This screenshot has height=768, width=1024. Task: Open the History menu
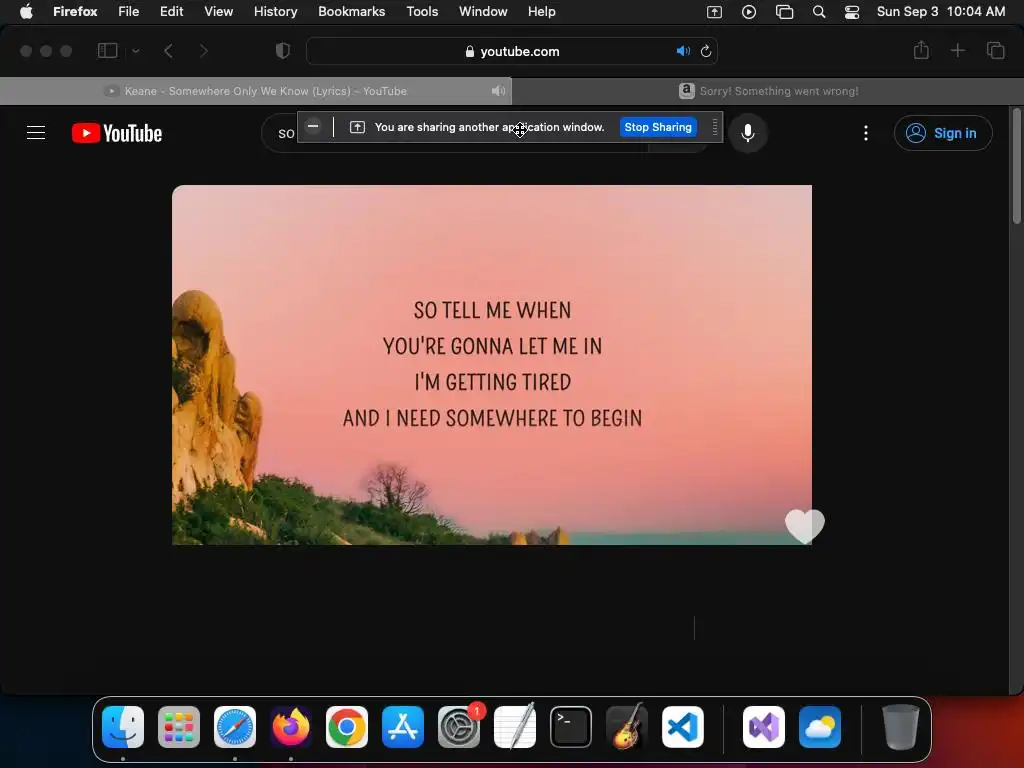coord(276,11)
